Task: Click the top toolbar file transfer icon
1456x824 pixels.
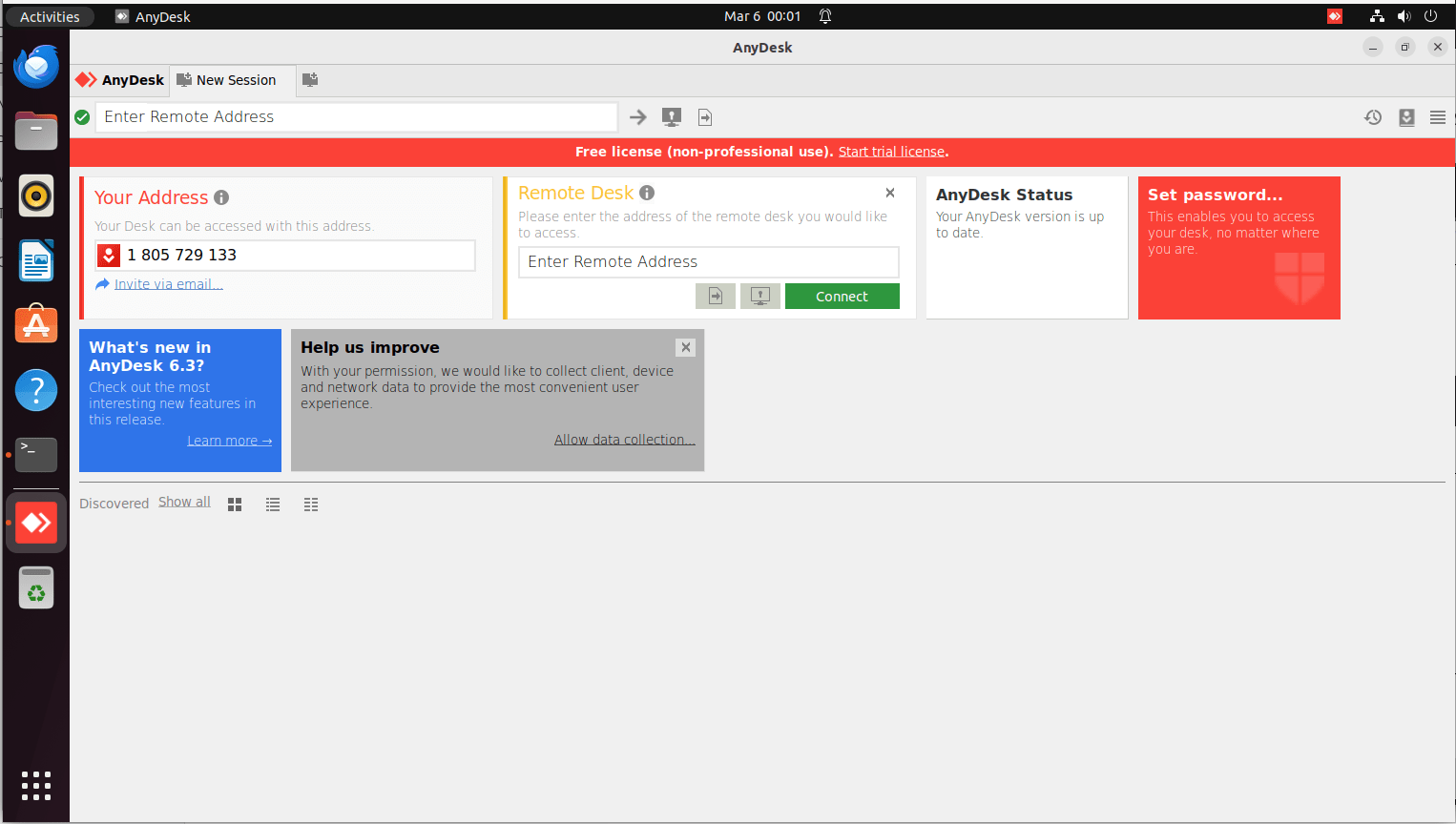Action: 705,117
